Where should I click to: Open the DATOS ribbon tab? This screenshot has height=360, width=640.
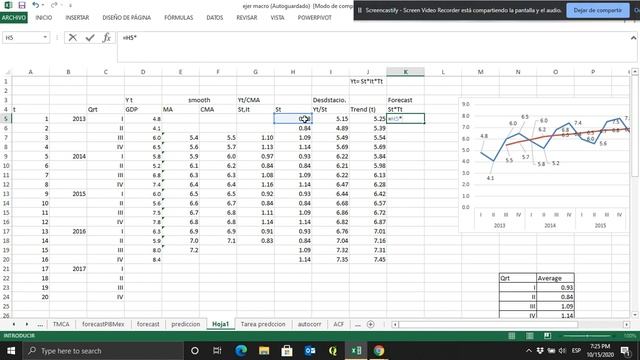(x=215, y=18)
